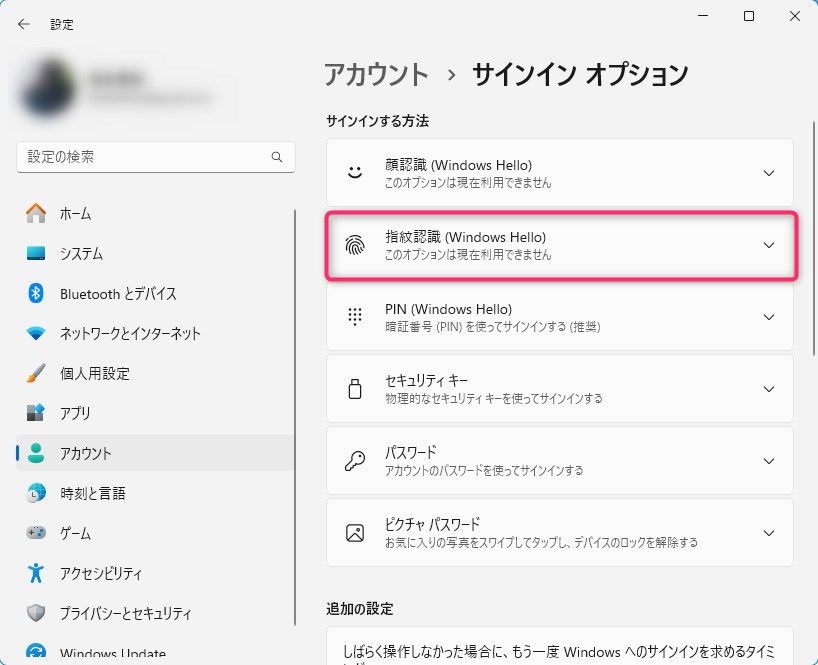
Task: Open システム in the sidebar
Action: point(81,253)
